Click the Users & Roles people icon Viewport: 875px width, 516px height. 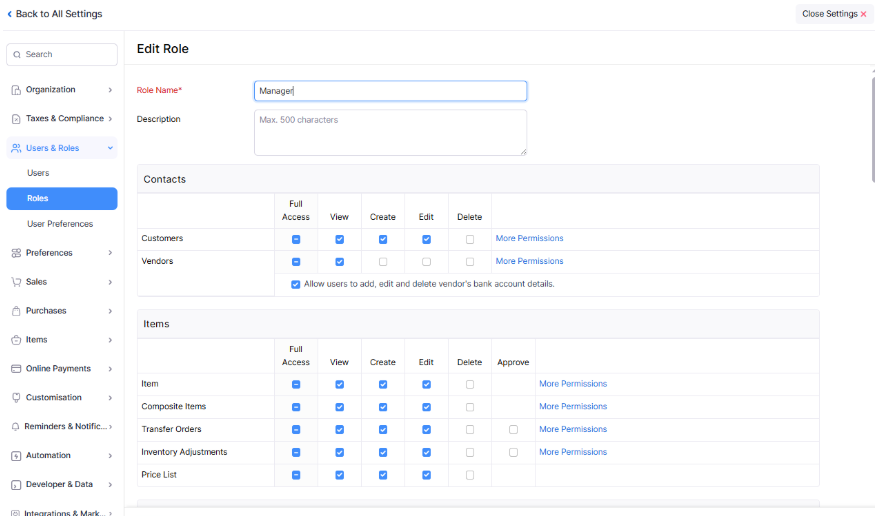[x=16, y=148]
